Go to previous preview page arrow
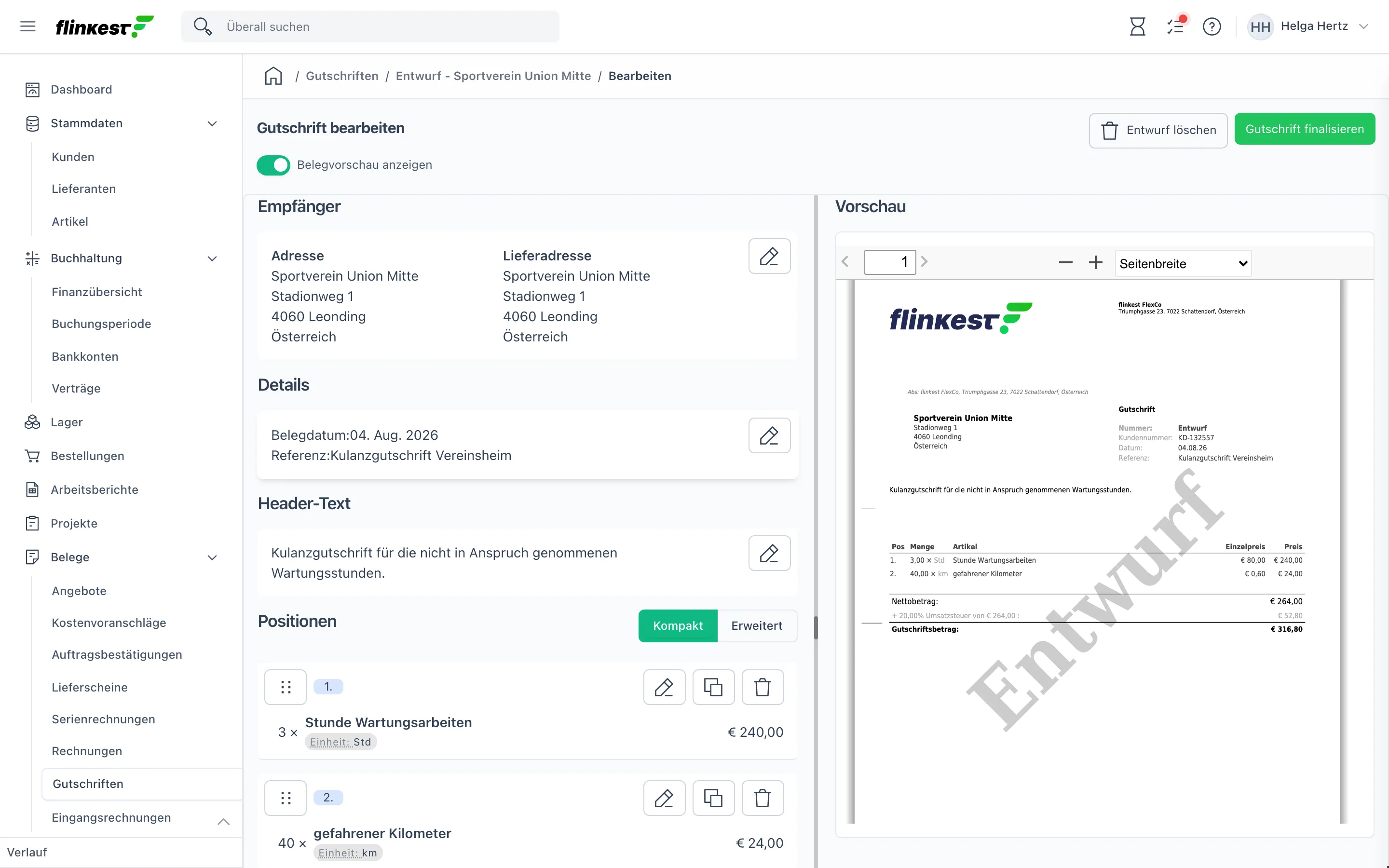Image resolution: width=1389 pixels, height=868 pixels. [x=845, y=262]
